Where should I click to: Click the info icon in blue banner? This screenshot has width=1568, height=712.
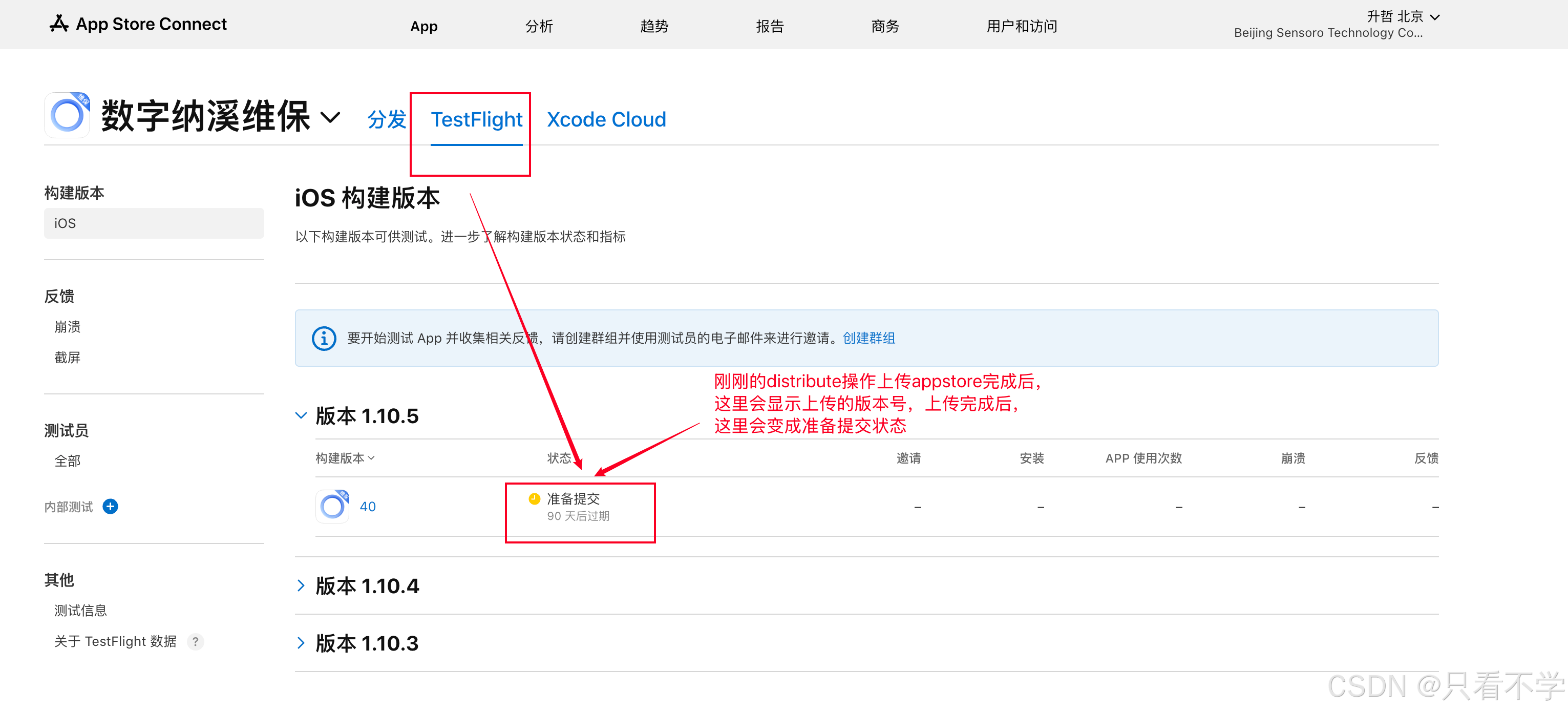(x=324, y=338)
